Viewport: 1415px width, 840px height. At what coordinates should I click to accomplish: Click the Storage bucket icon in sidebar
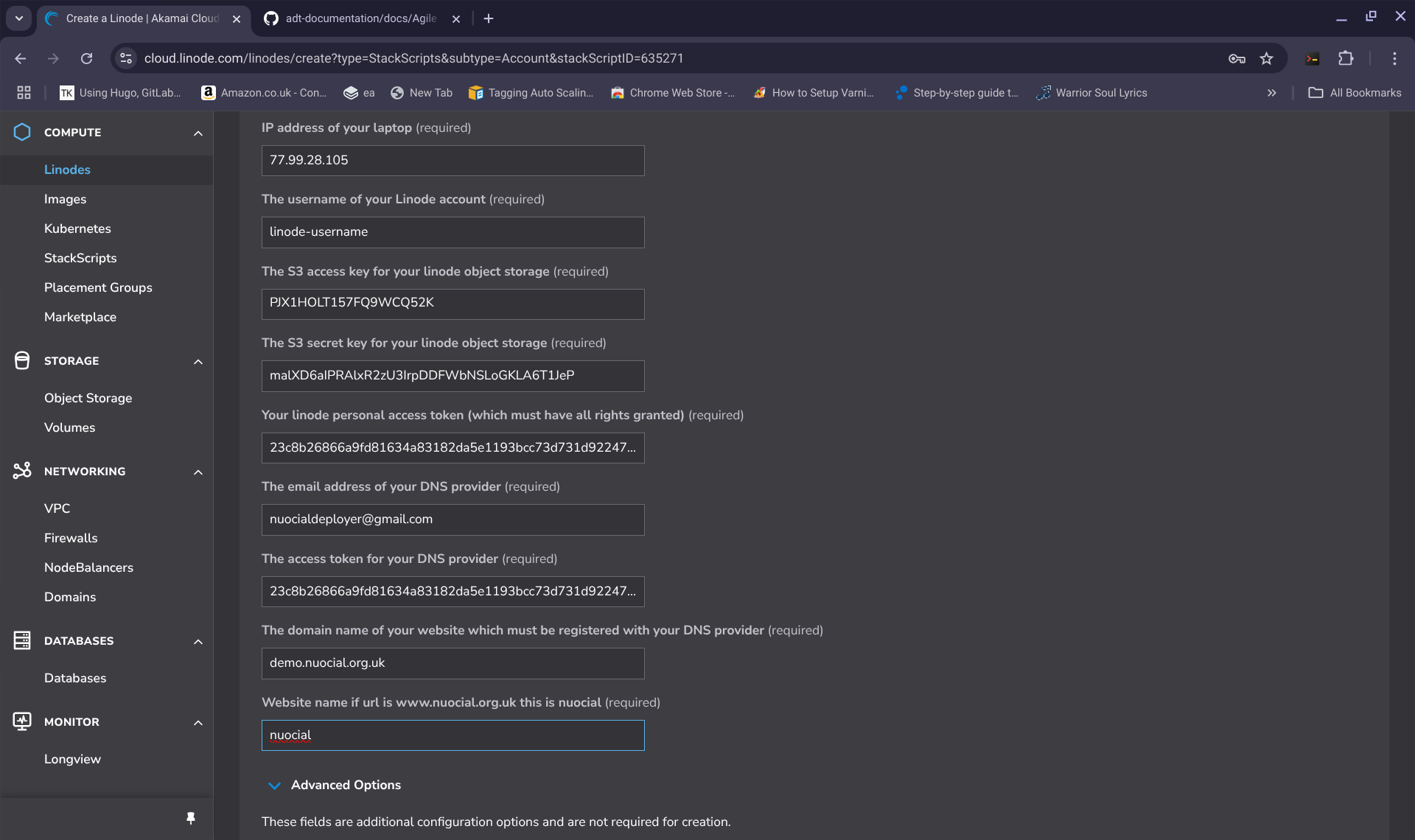pyautogui.click(x=22, y=360)
